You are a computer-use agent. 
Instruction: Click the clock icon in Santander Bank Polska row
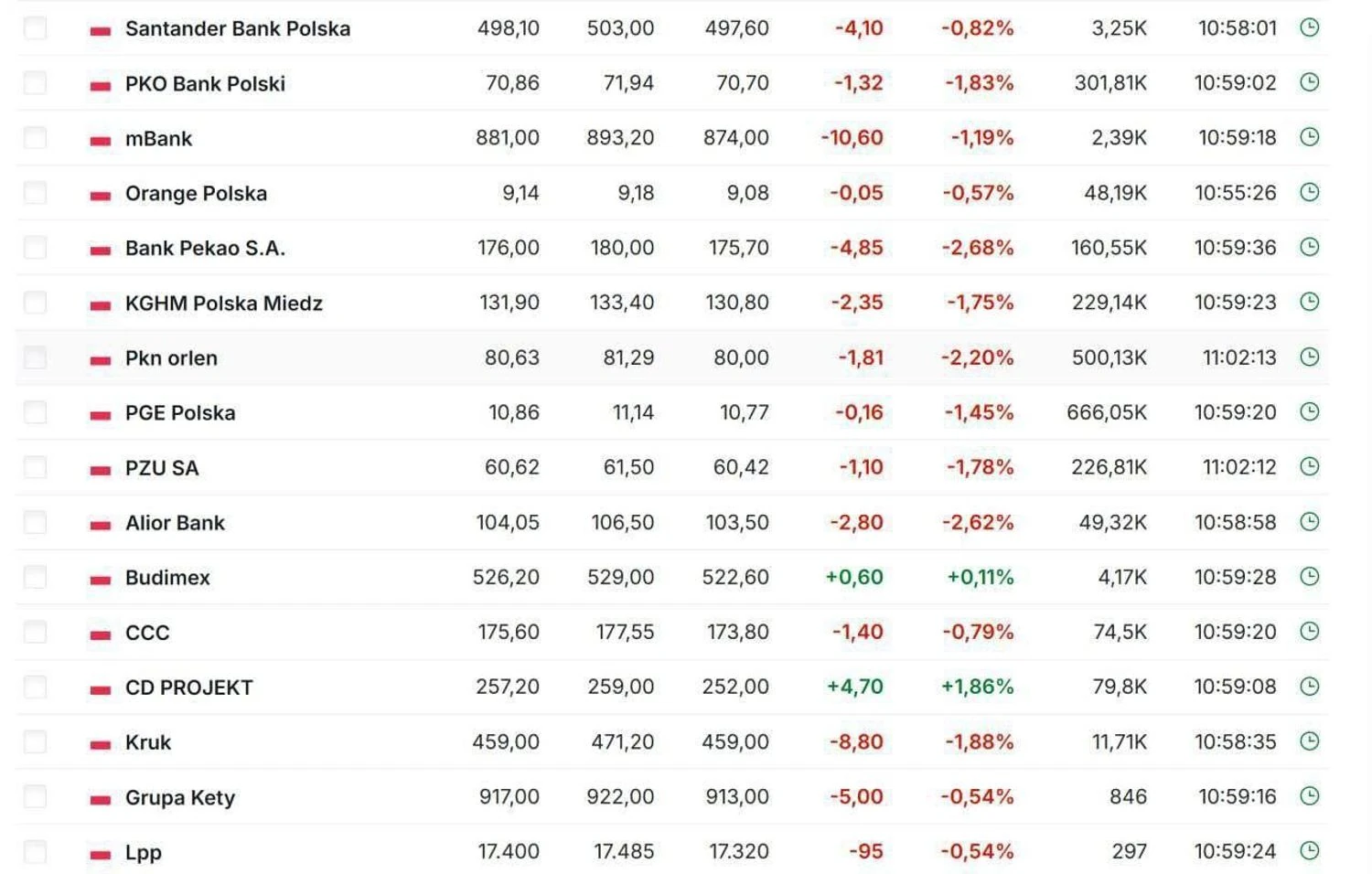pos(1309,27)
